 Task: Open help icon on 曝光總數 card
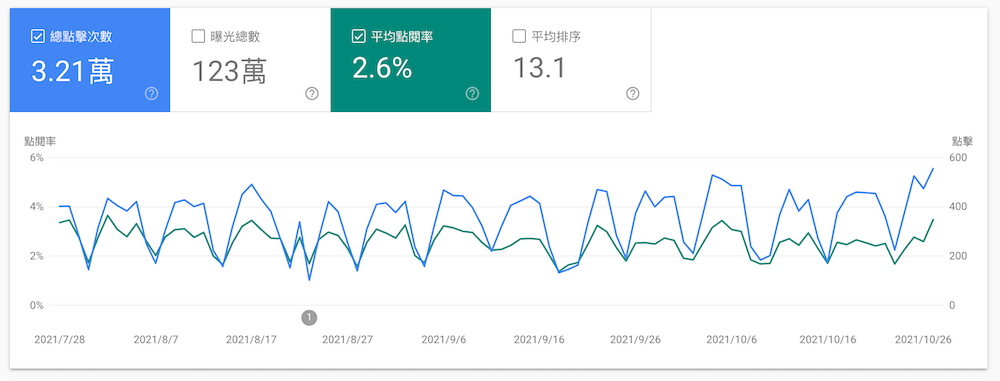point(312,94)
